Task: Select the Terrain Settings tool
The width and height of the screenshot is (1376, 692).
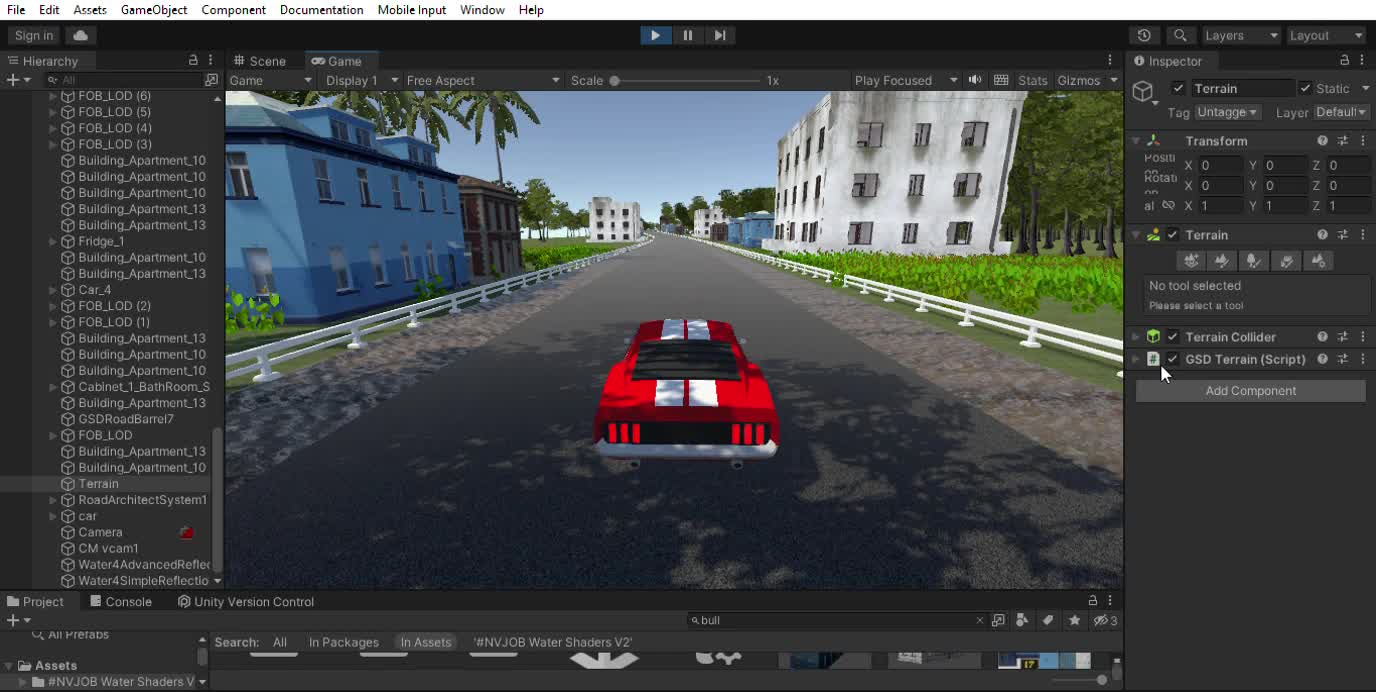Action: [x=1318, y=261]
